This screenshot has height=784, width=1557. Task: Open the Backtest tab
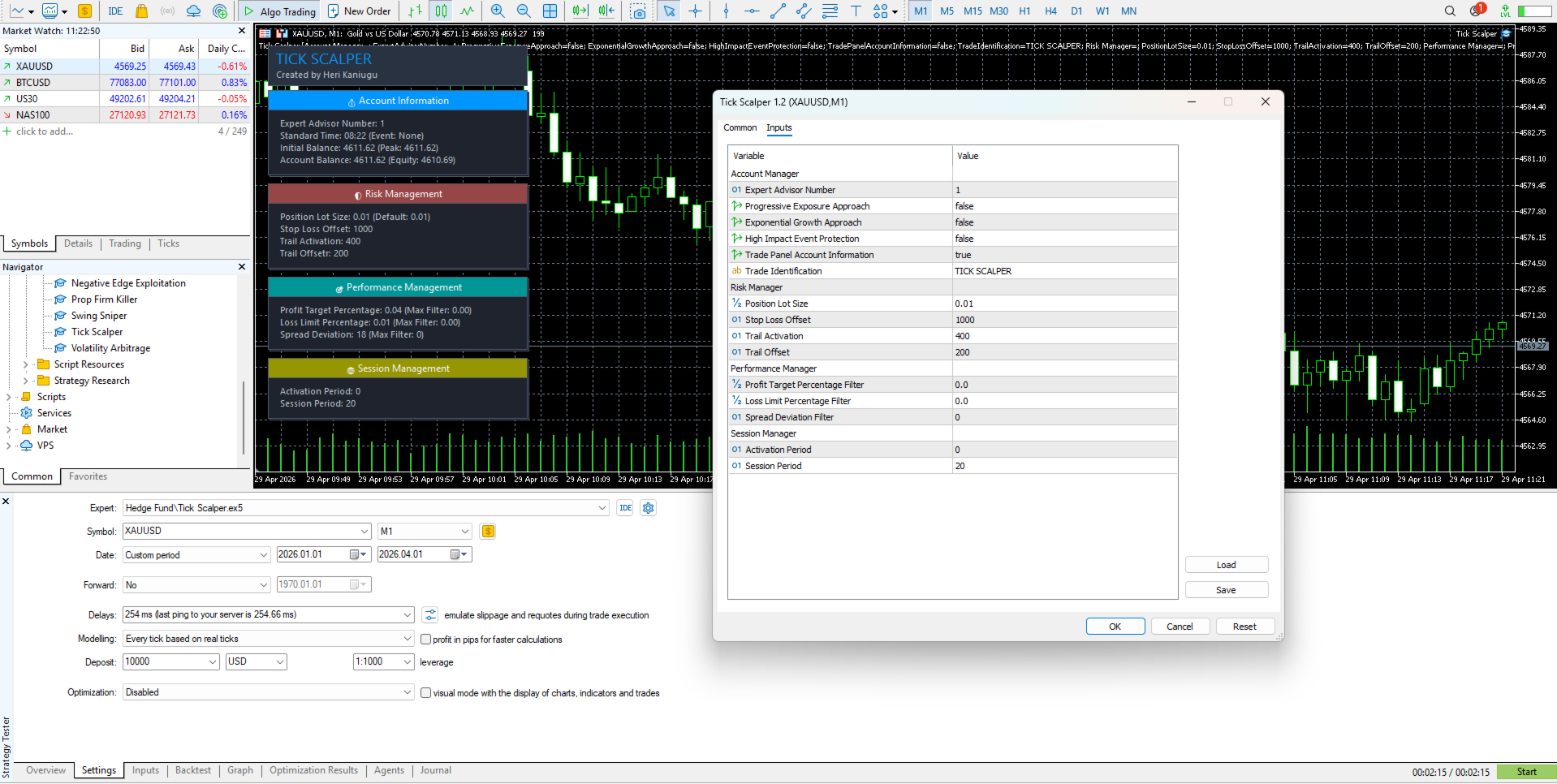point(193,771)
